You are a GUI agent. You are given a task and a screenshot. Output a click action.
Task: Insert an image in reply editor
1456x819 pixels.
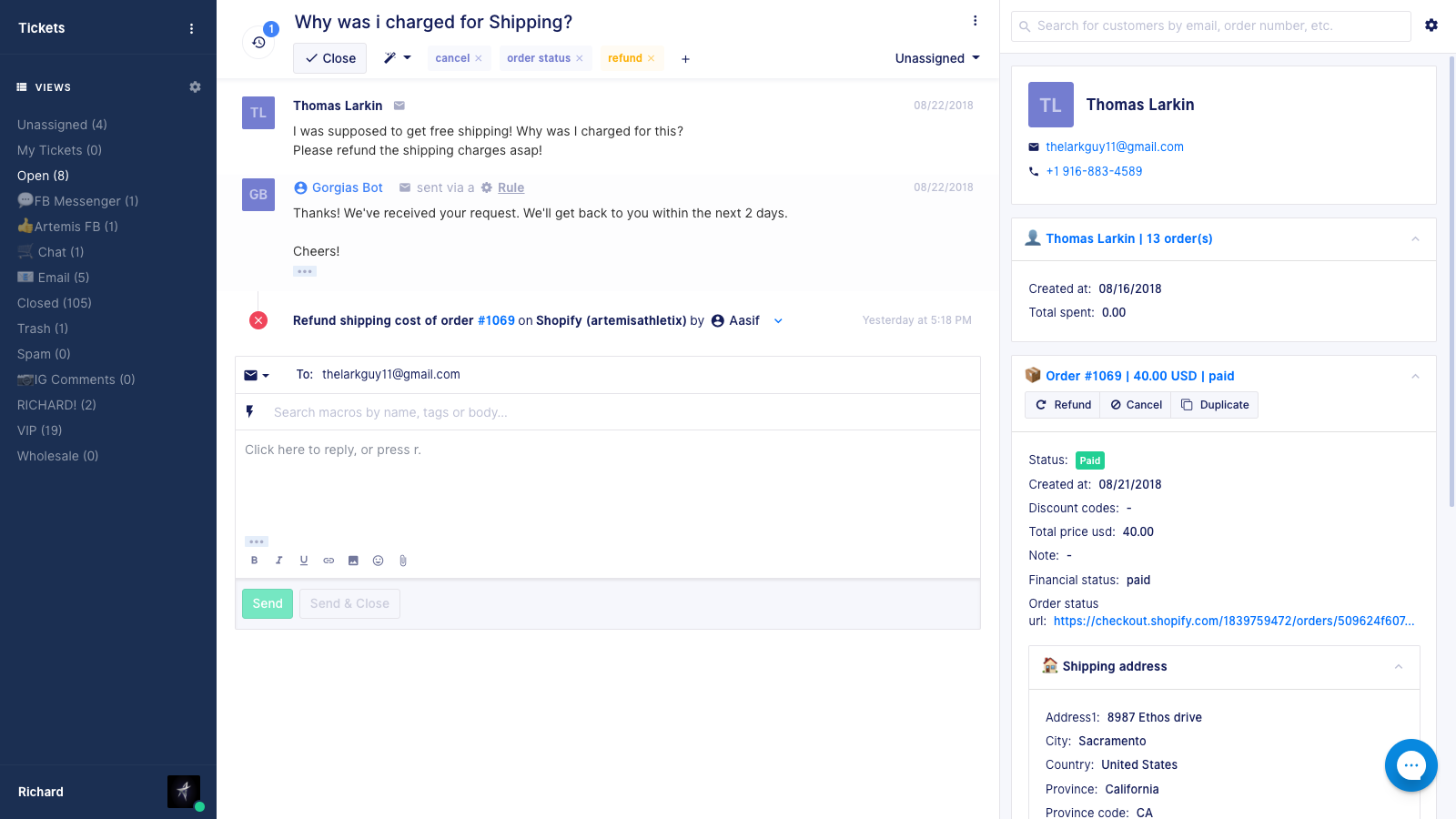[x=353, y=561]
